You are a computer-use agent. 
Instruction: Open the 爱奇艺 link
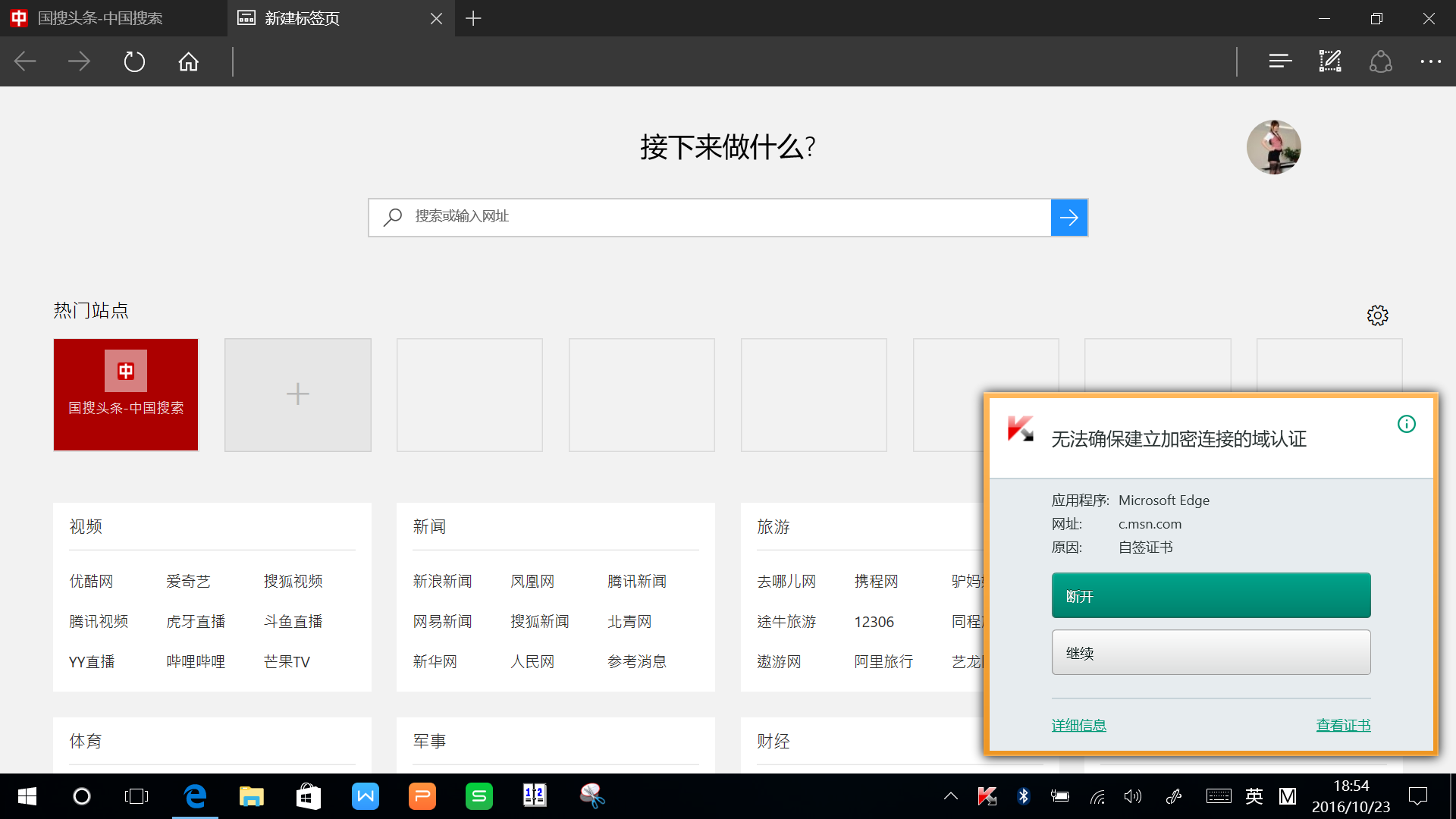(188, 581)
